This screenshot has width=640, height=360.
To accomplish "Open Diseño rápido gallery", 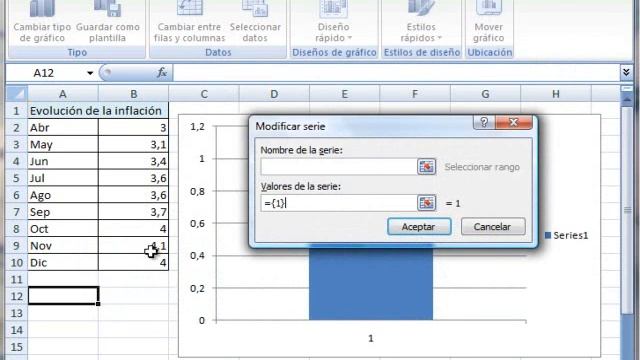I will click(x=334, y=22).
